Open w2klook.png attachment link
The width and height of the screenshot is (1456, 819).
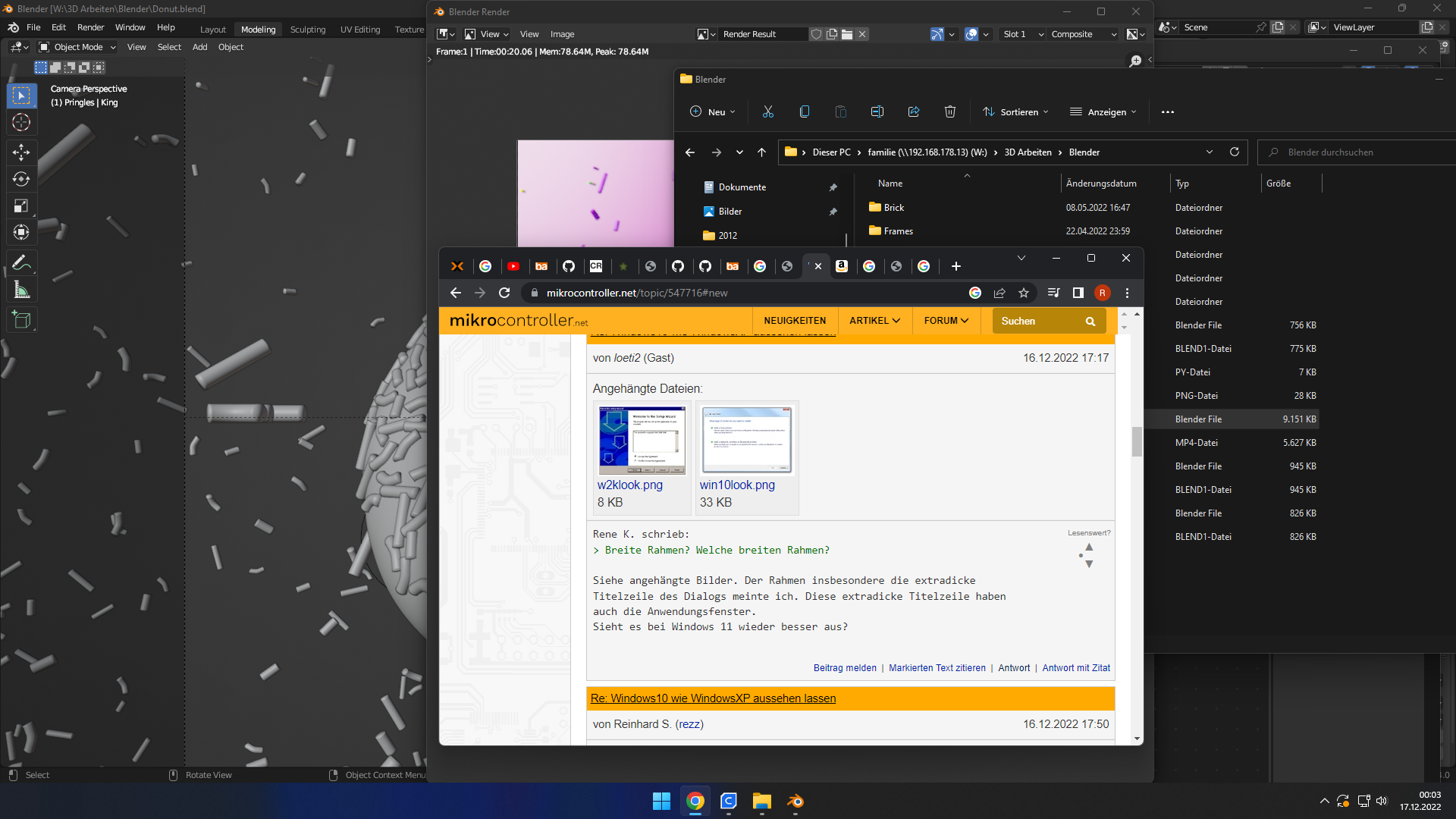tap(629, 485)
